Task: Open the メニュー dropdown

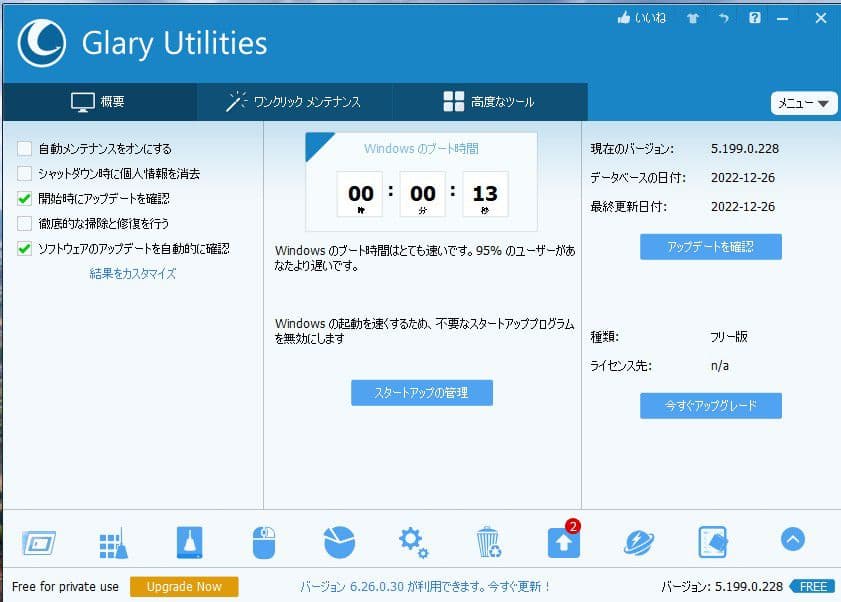Action: click(803, 103)
